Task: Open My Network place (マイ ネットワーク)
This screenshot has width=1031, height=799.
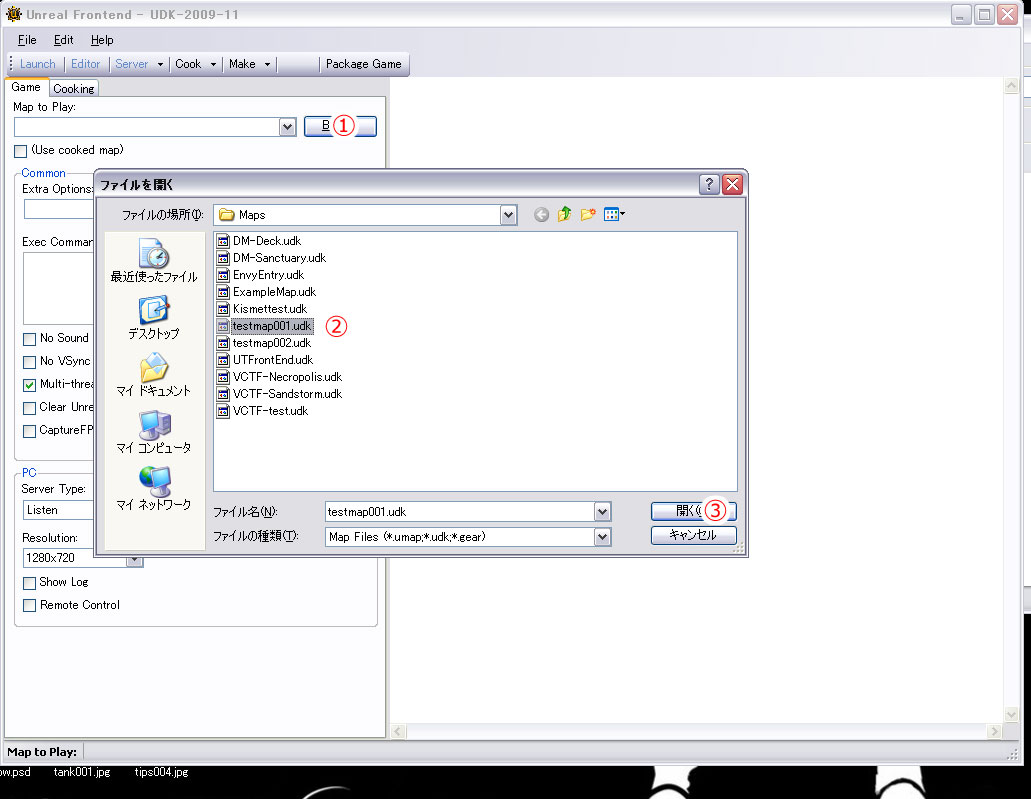Action: click(x=154, y=489)
